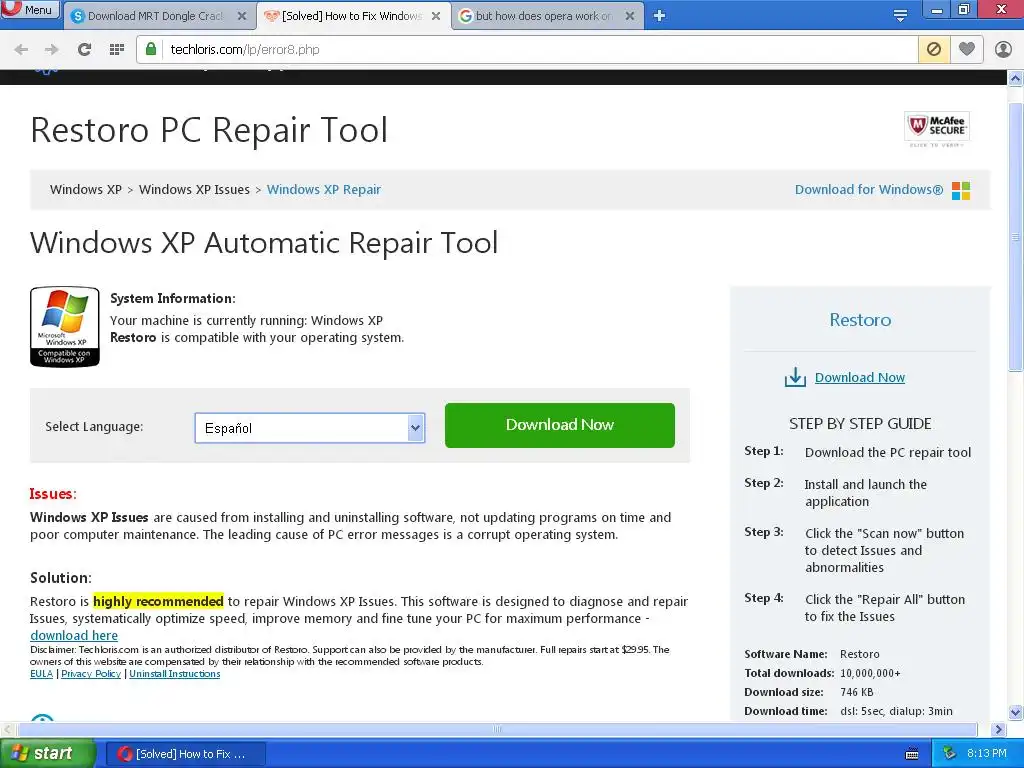The image size is (1024, 768).
Task: Go back to previous page
Action: pyautogui.click(x=21, y=50)
